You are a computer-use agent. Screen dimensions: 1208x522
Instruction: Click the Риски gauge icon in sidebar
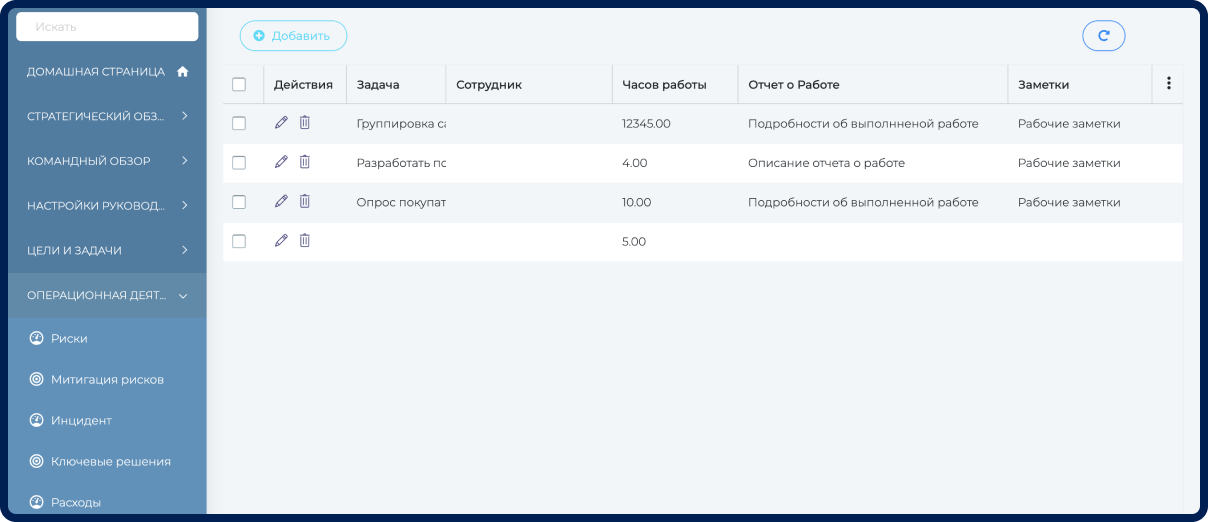(37, 338)
